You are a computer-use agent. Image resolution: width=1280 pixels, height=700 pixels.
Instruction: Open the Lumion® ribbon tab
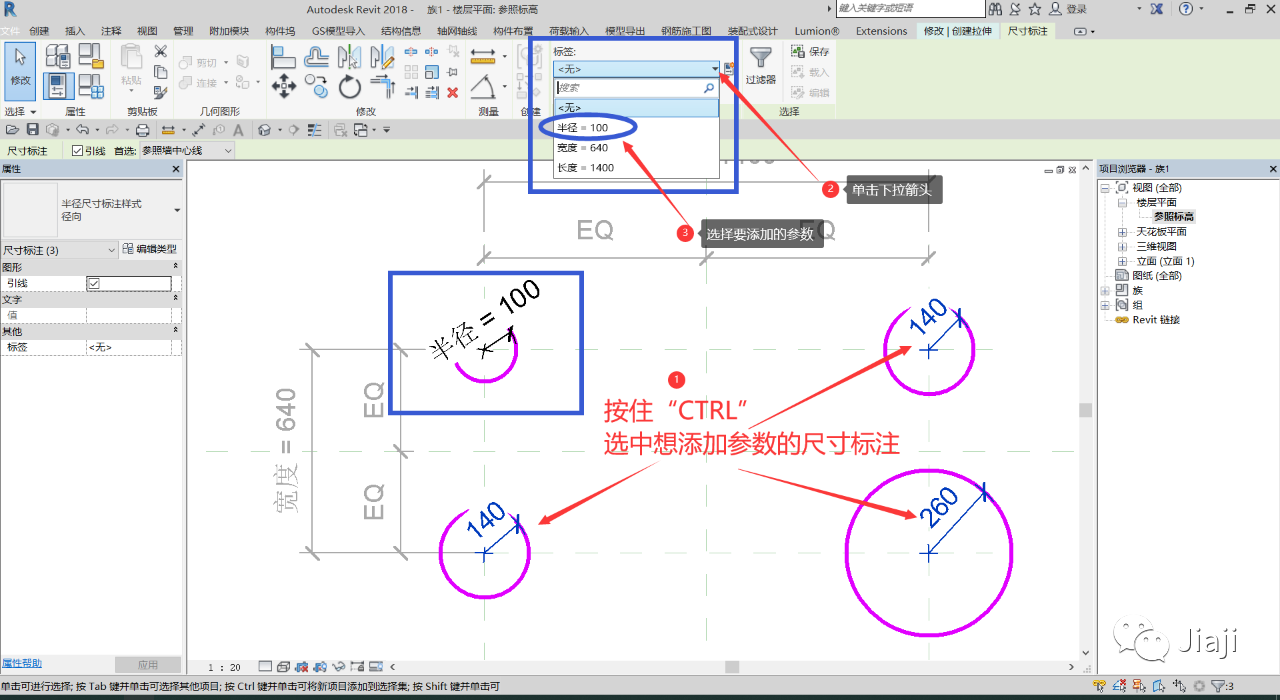(817, 31)
